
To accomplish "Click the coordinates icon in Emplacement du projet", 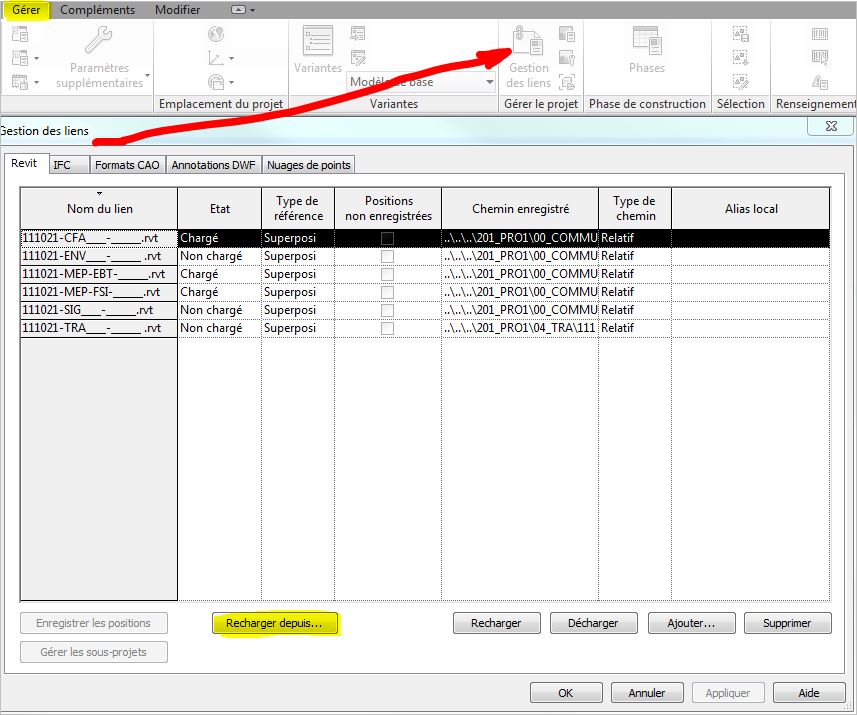I will [x=216, y=56].
